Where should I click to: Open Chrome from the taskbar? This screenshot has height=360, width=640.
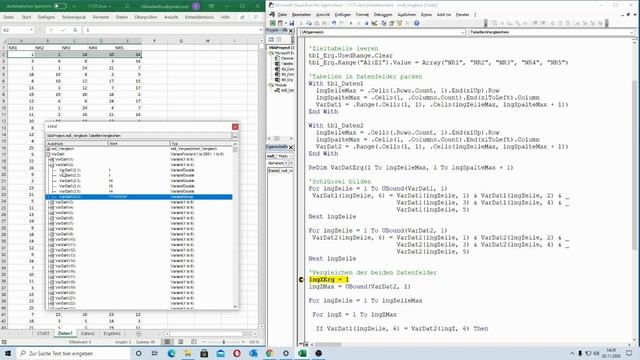pyautogui.click(x=269, y=353)
